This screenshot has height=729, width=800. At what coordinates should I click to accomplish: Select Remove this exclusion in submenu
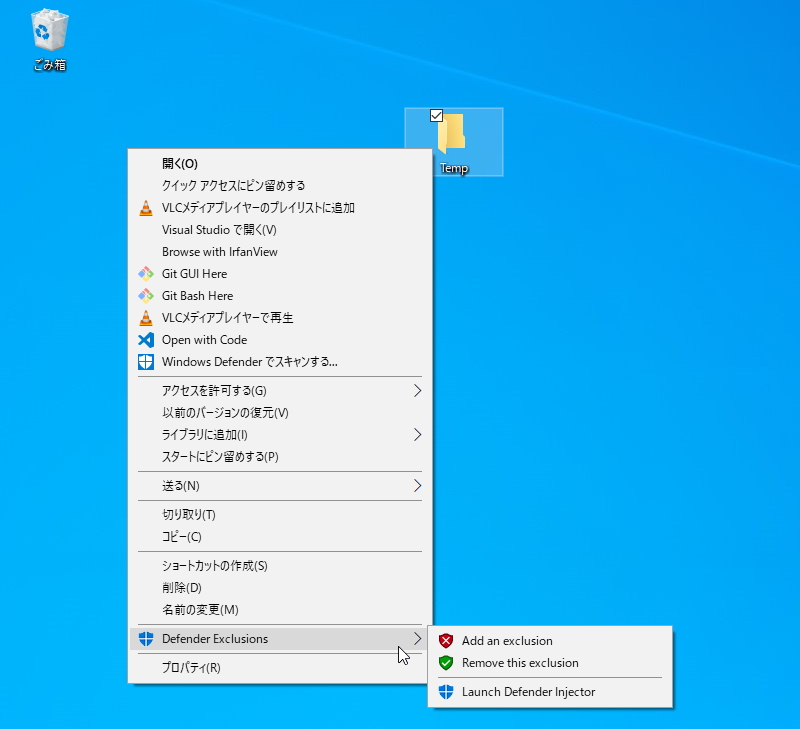[x=550, y=663]
